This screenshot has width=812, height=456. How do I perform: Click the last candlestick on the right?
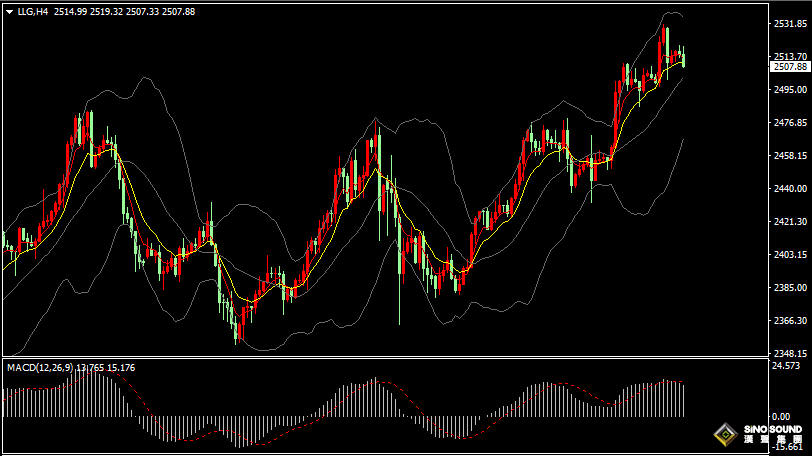pos(683,59)
